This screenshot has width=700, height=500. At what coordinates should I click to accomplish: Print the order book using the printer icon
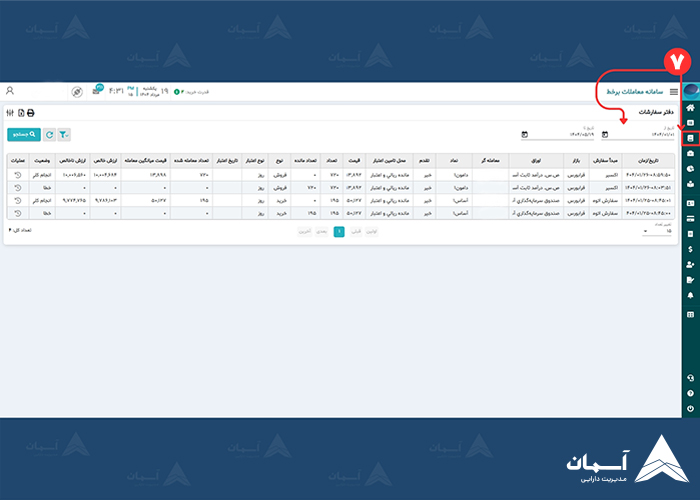point(31,113)
